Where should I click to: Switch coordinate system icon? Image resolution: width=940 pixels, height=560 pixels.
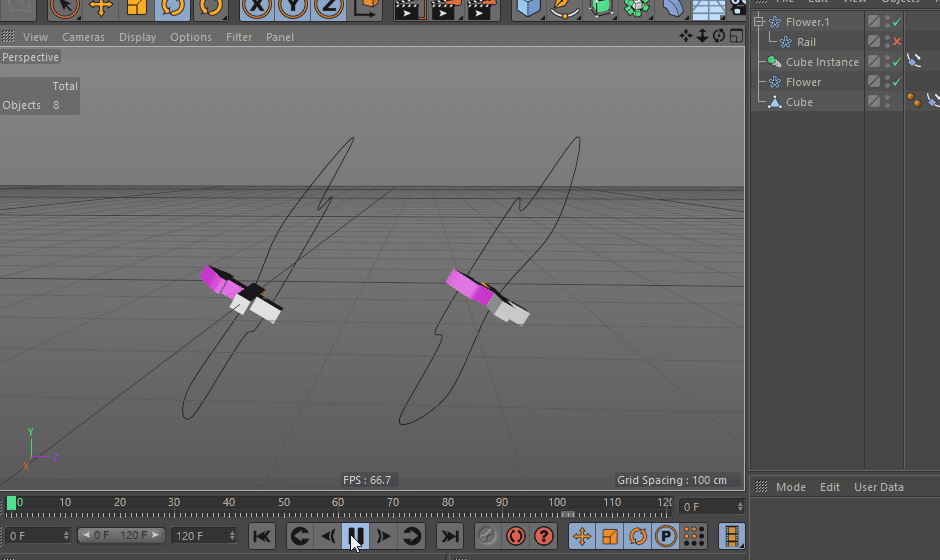coord(366,8)
